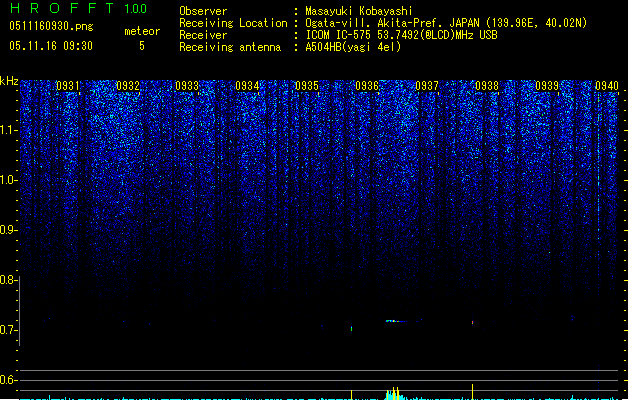Click the 0932 time marker
The height and width of the screenshot is (400, 629).
pos(128,86)
